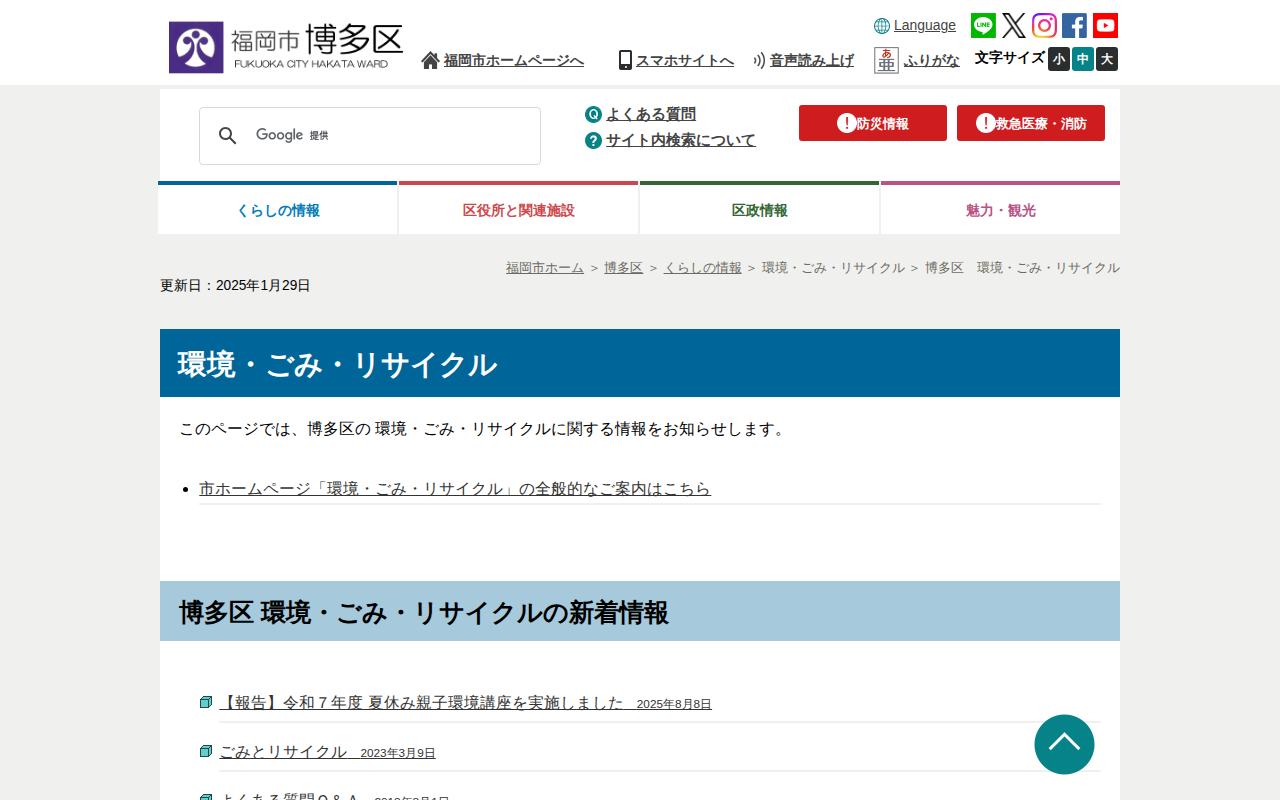This screenshot has height=800, width=1280.
Task: Open the YouTube icon
Action: pos(1105,25)
